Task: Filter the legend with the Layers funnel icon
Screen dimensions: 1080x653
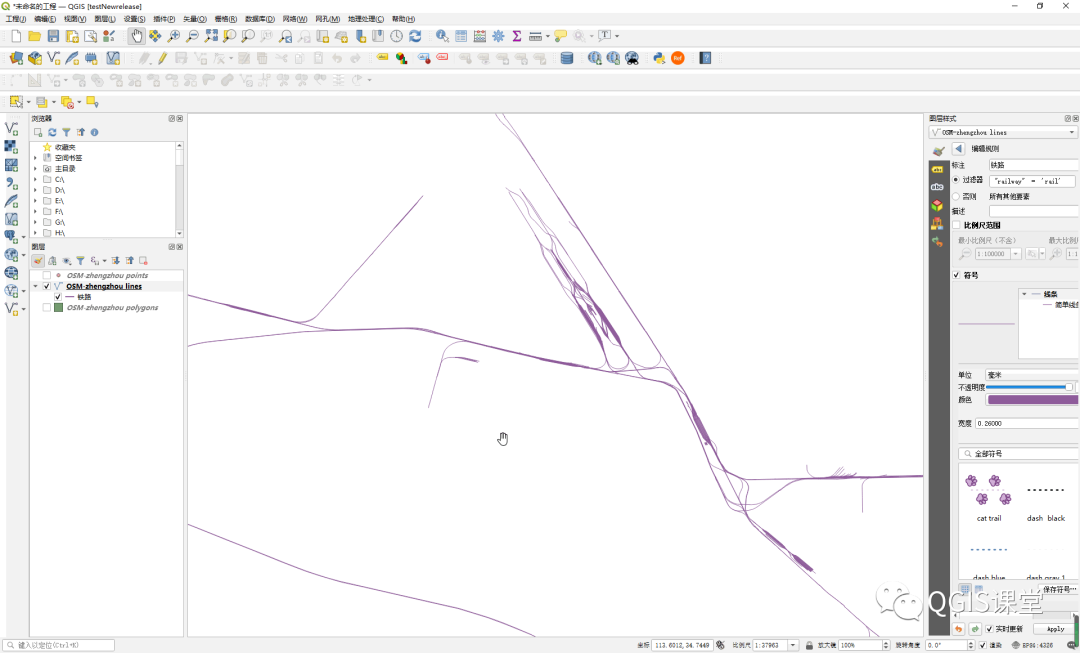Action: click(80, 260)
